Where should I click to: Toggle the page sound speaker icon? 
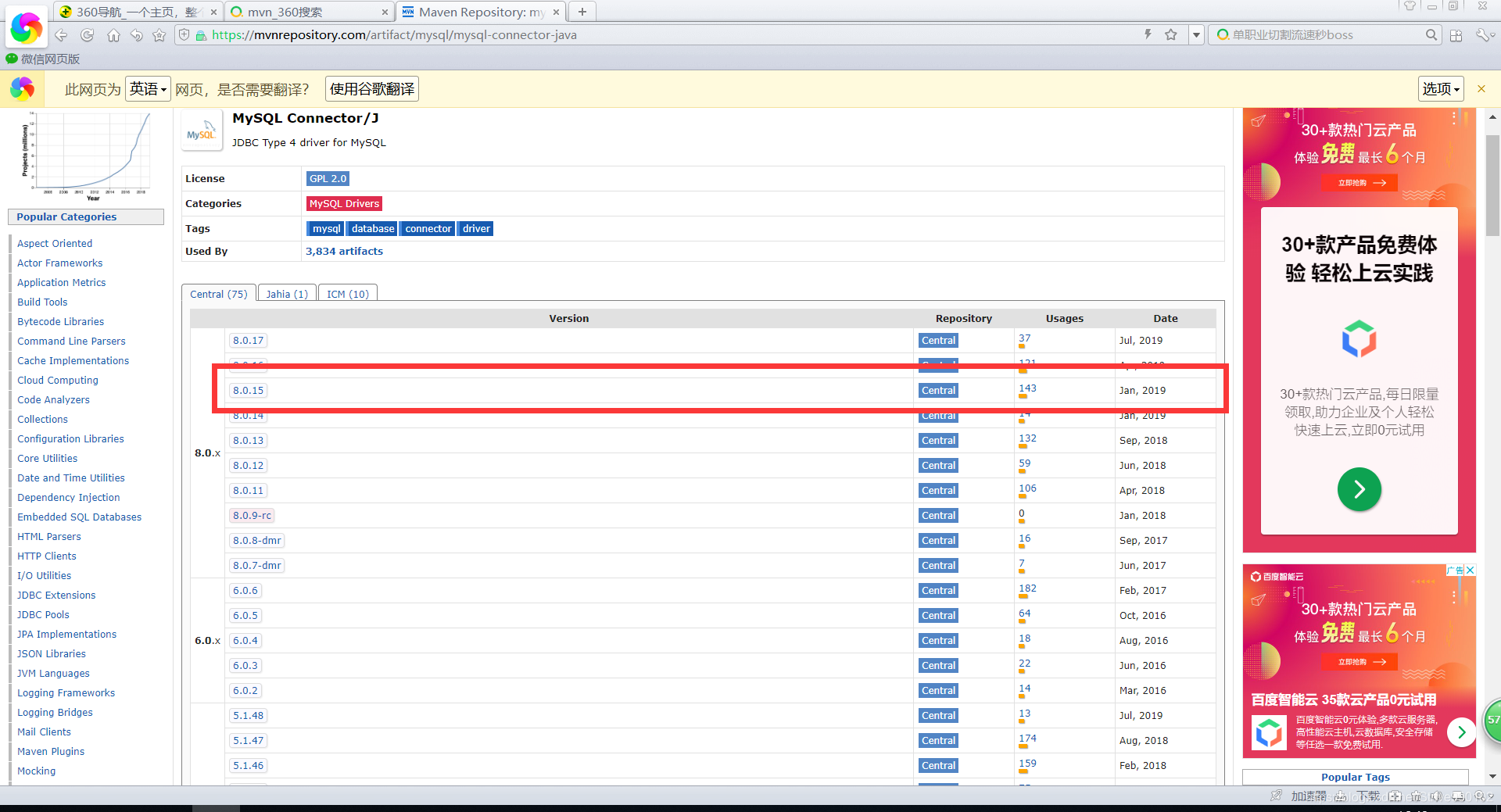pos(1436,796)
